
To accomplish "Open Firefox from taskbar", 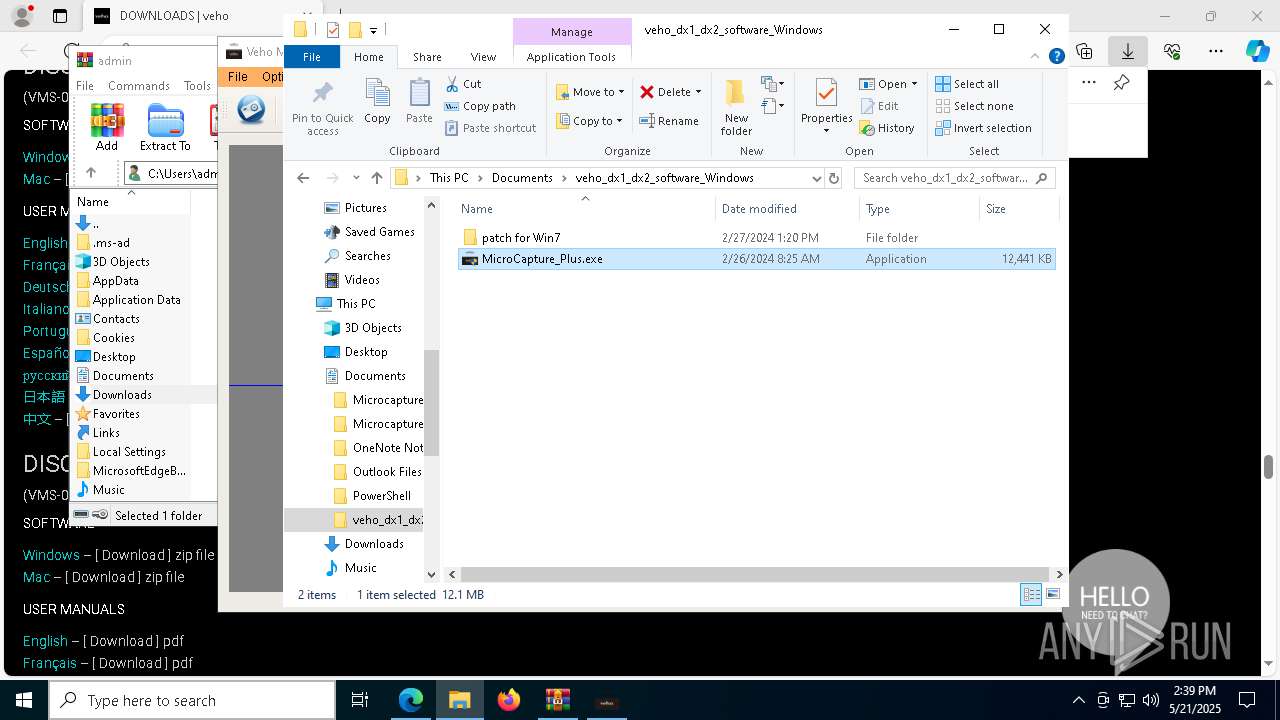I will (509, 700).
